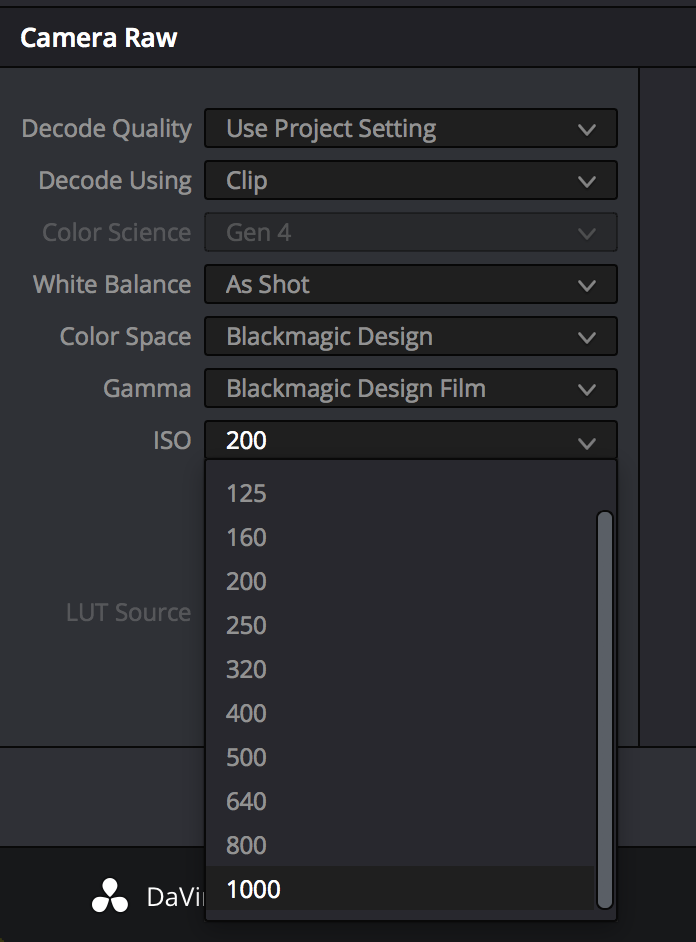The width and height of the screenshot is (696, 942).
Task: Select ISO 160 from the list
Action: [x=247, y=537]
